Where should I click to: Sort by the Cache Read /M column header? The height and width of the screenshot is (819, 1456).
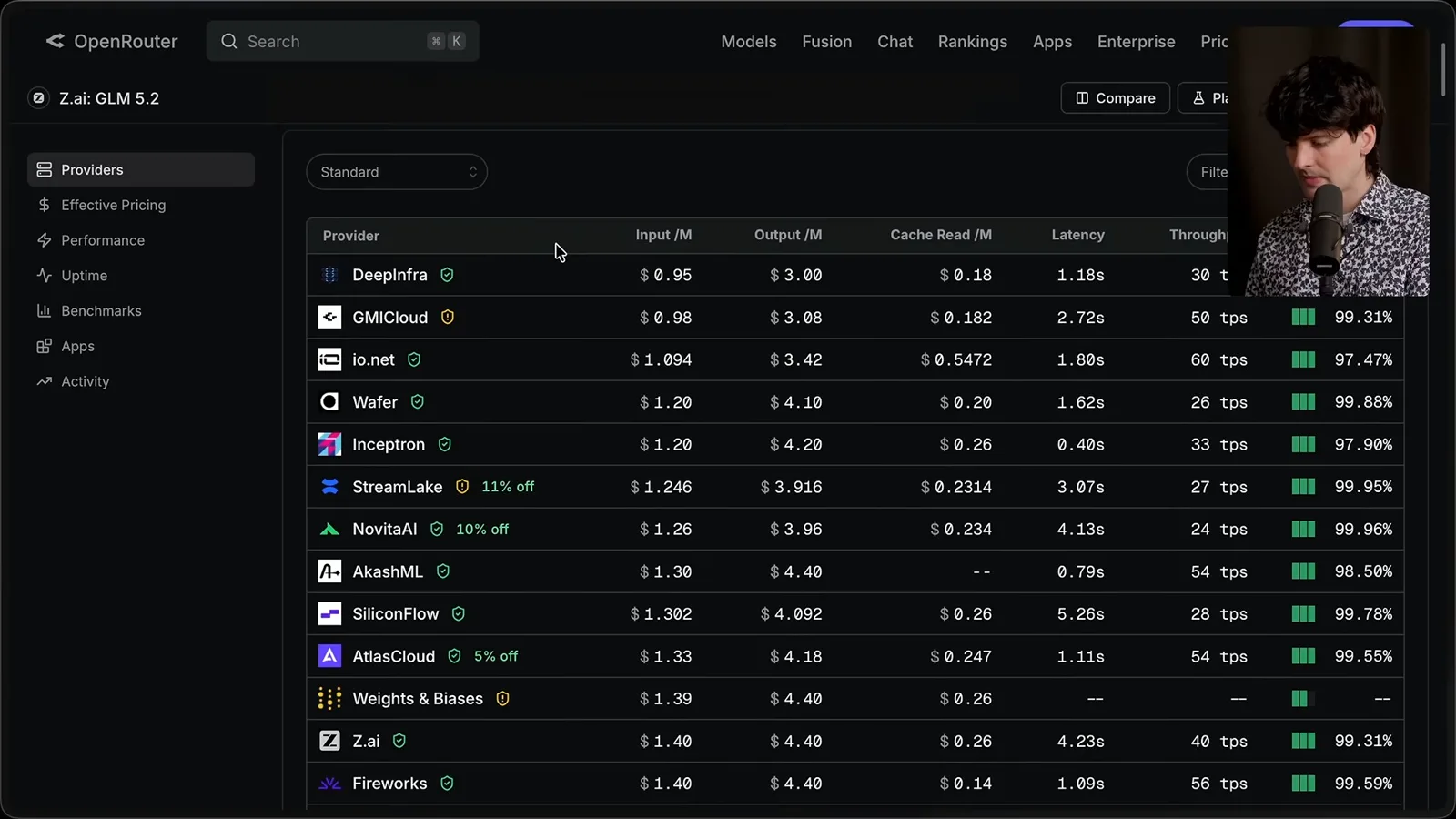click(941, 235)
